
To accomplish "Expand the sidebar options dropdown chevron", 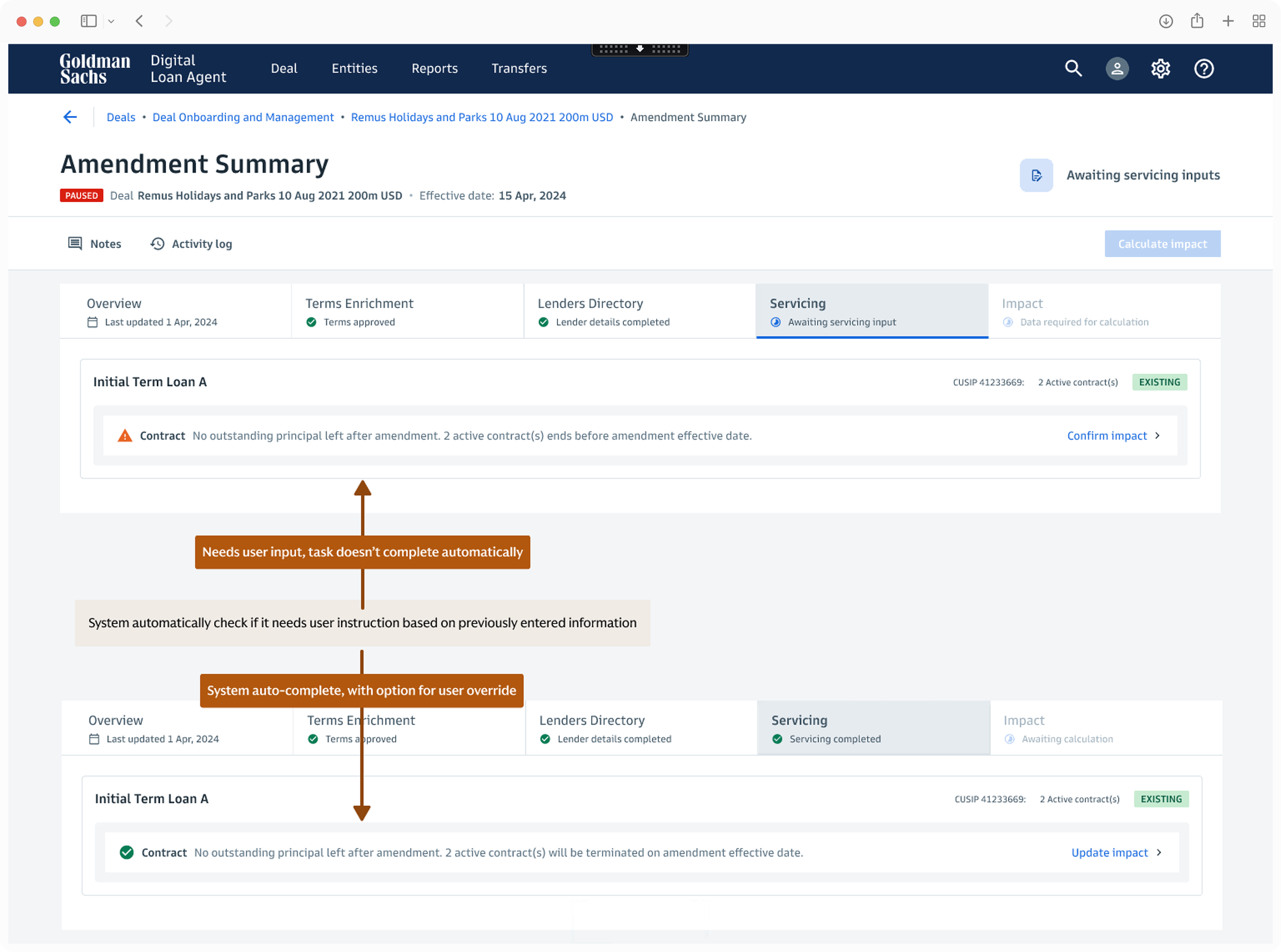I will pos(111,22).
